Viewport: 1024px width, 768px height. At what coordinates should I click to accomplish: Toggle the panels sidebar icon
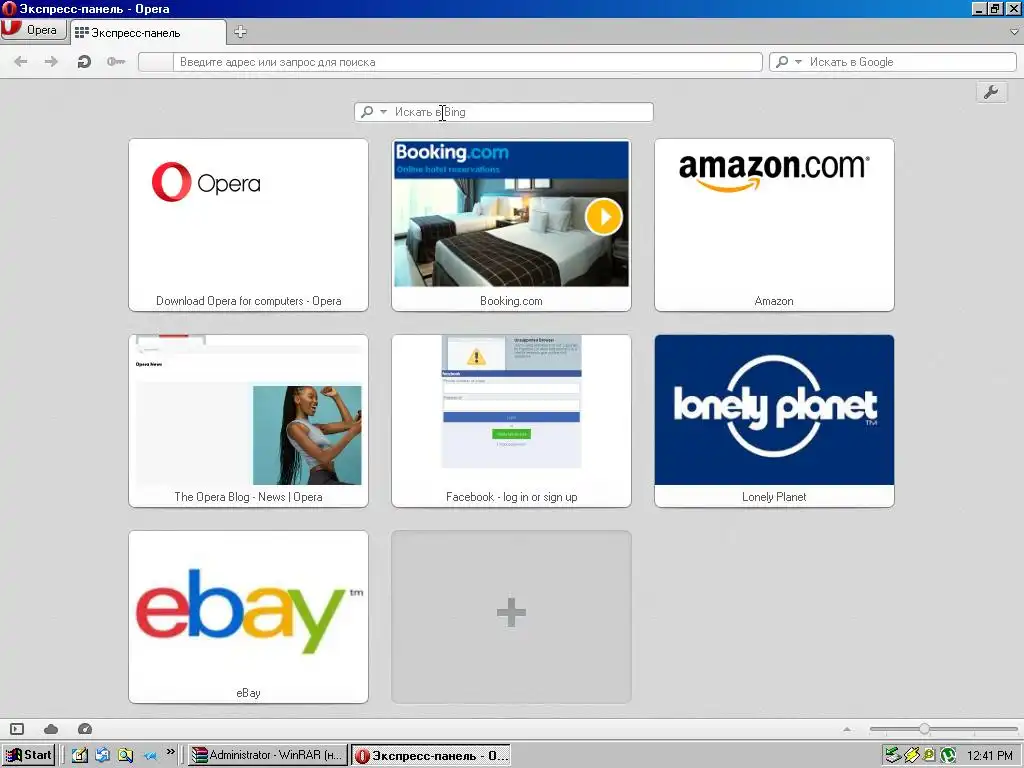coord(17,729)
